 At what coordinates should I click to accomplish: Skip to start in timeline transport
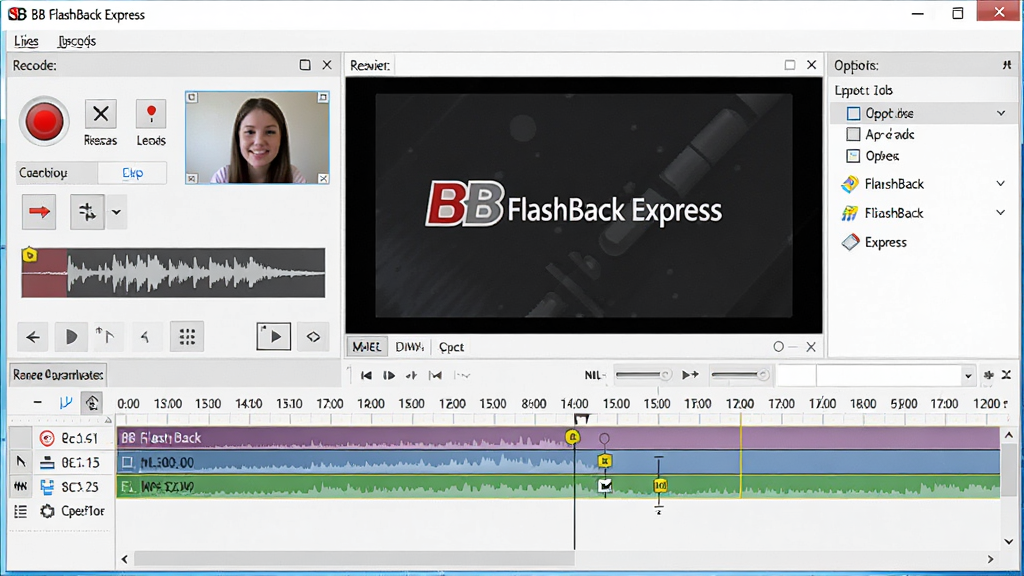pos(366,376)
